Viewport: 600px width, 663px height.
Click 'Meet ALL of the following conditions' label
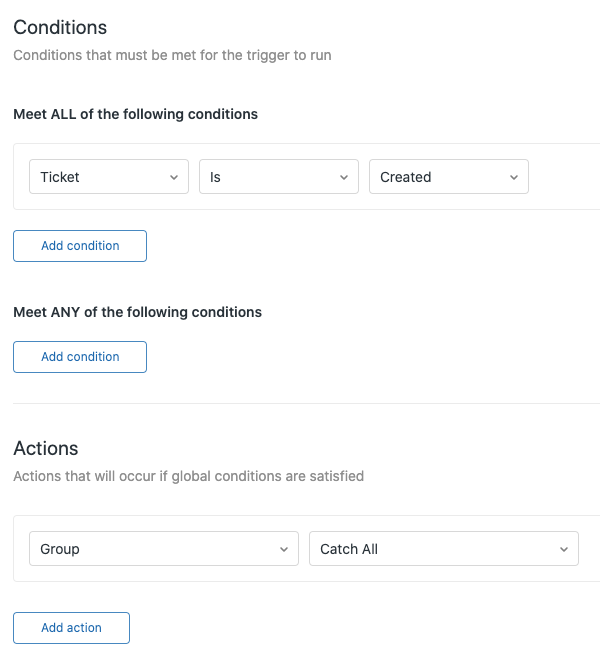tap(135, 114)
